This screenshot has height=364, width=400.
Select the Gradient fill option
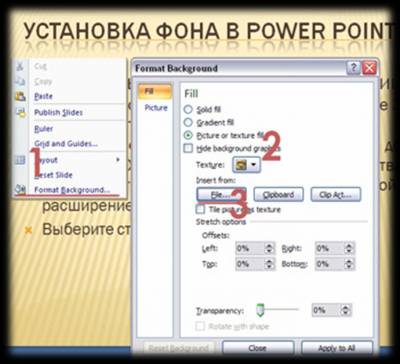[x=189, y=122]
